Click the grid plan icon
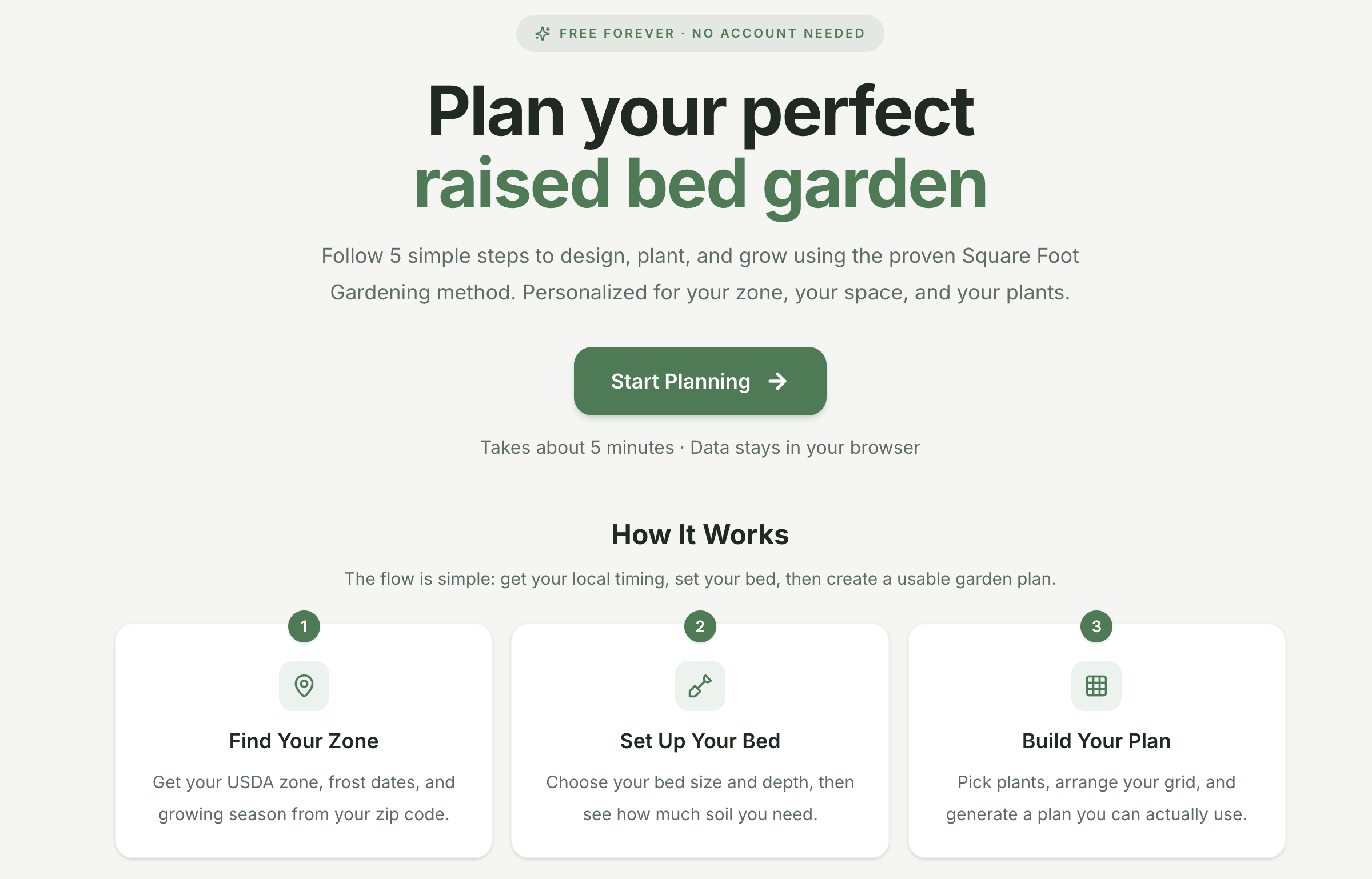This screenshot has width=1372, height=879. (1096, 686)
